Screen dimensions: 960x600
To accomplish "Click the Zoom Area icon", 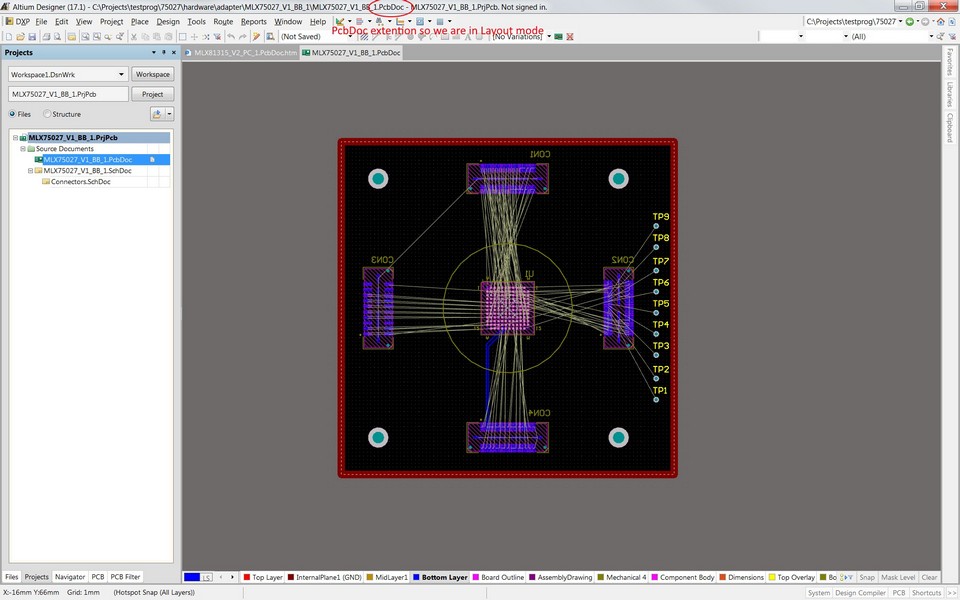I will [97, 37].
